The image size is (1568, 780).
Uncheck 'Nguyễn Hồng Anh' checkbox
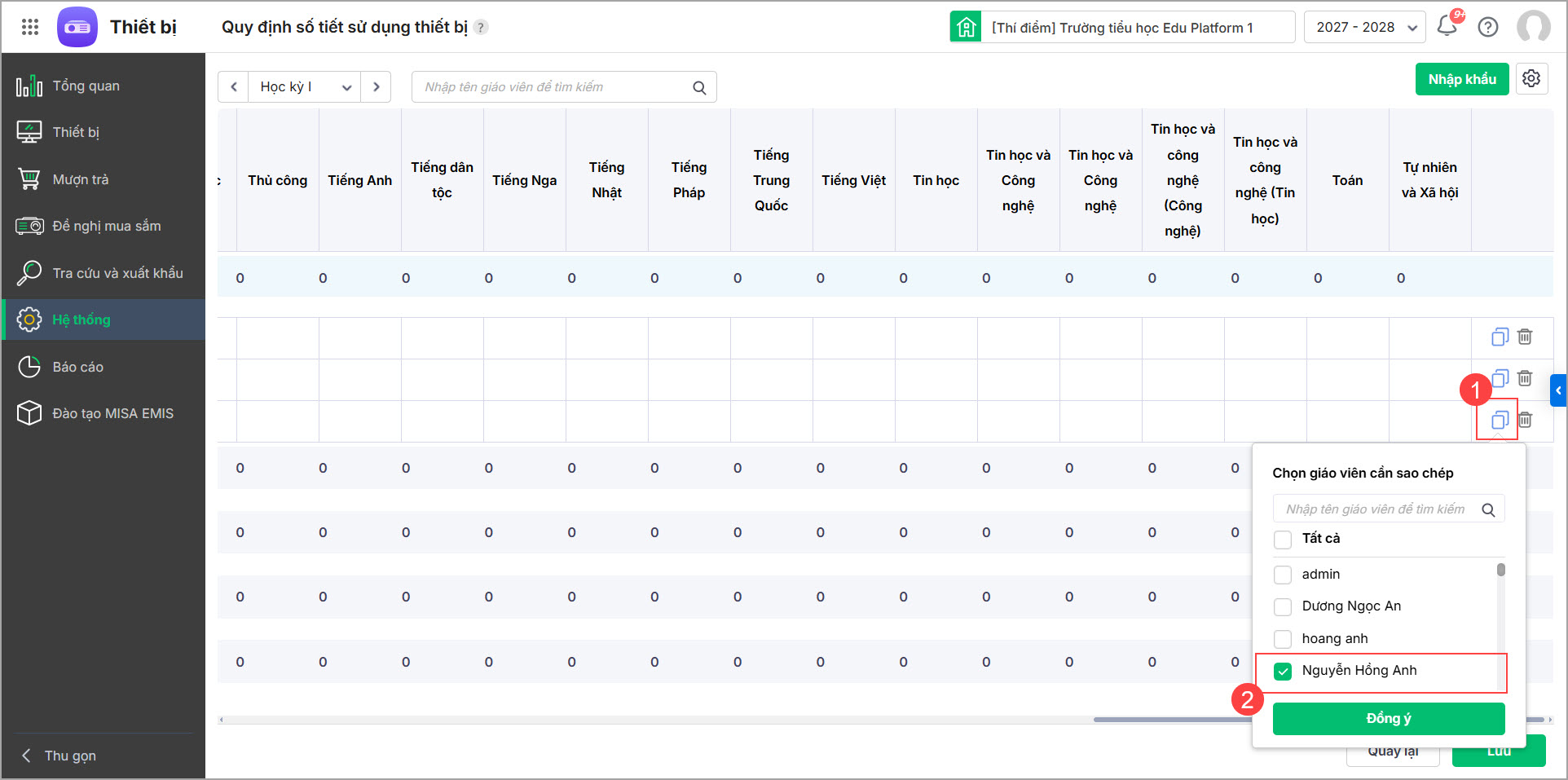pos(1283,671)
